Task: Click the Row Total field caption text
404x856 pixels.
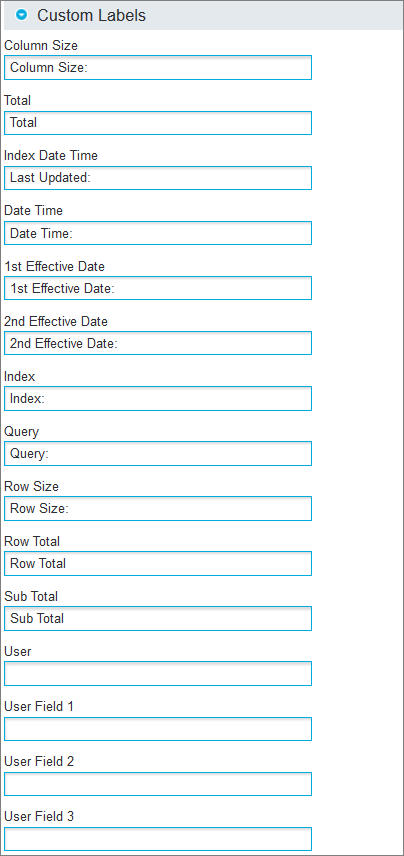Action: pyautogui.click(x=32, y=541)
